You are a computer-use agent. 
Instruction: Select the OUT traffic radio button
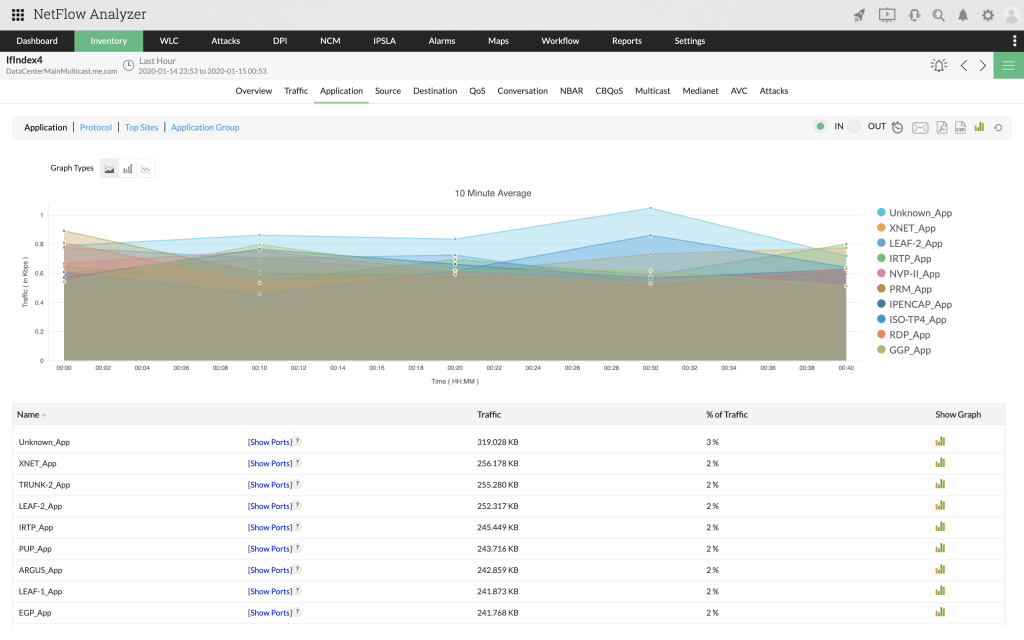[x=853, y=127]
